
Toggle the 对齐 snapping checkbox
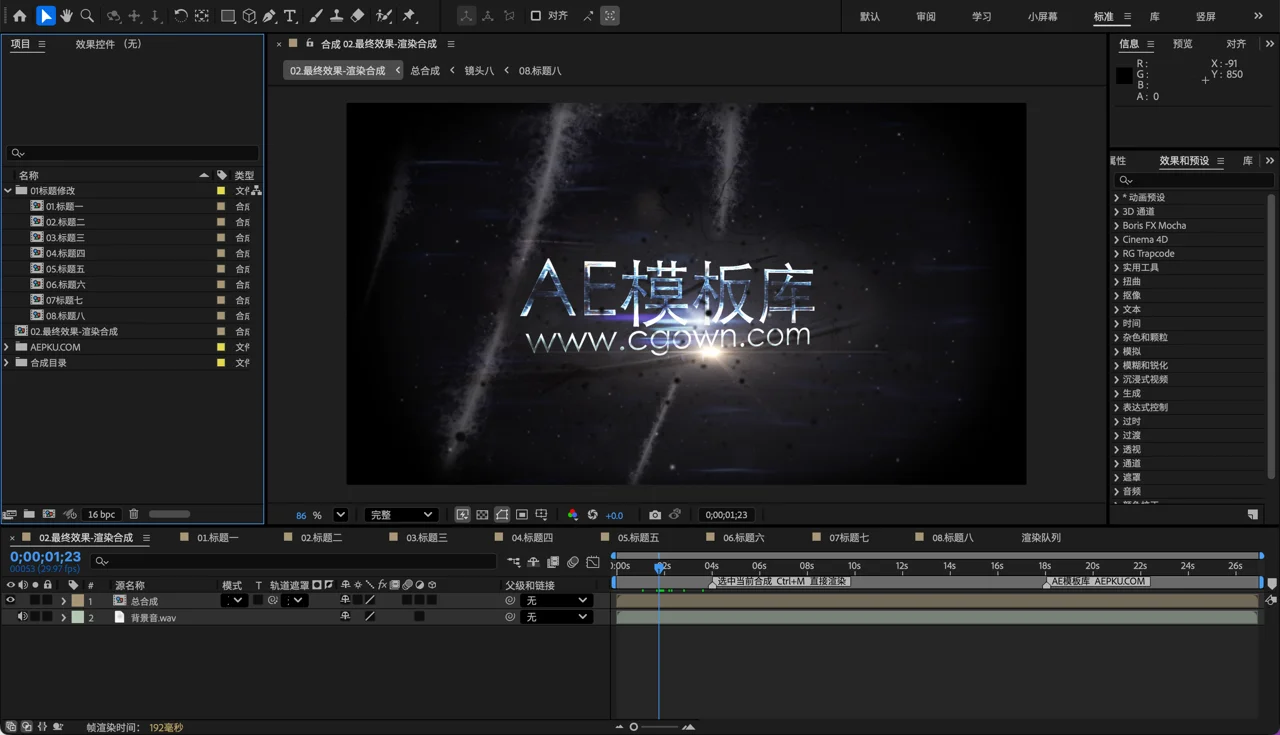coord(536,16)
